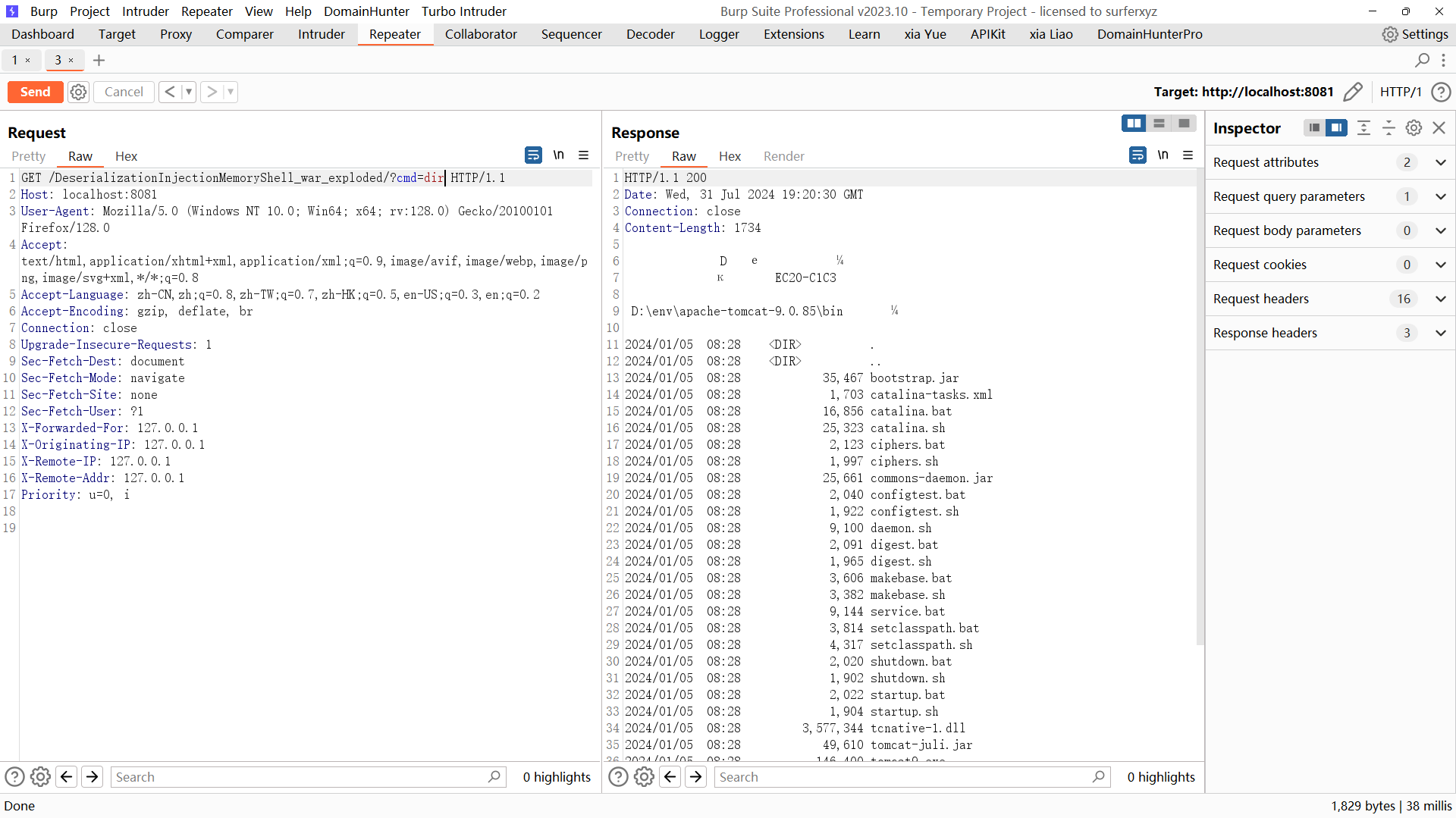Select Pretty view in Request panel
The height and width of the screenshot is (818, 1456).
pos(29,156)
